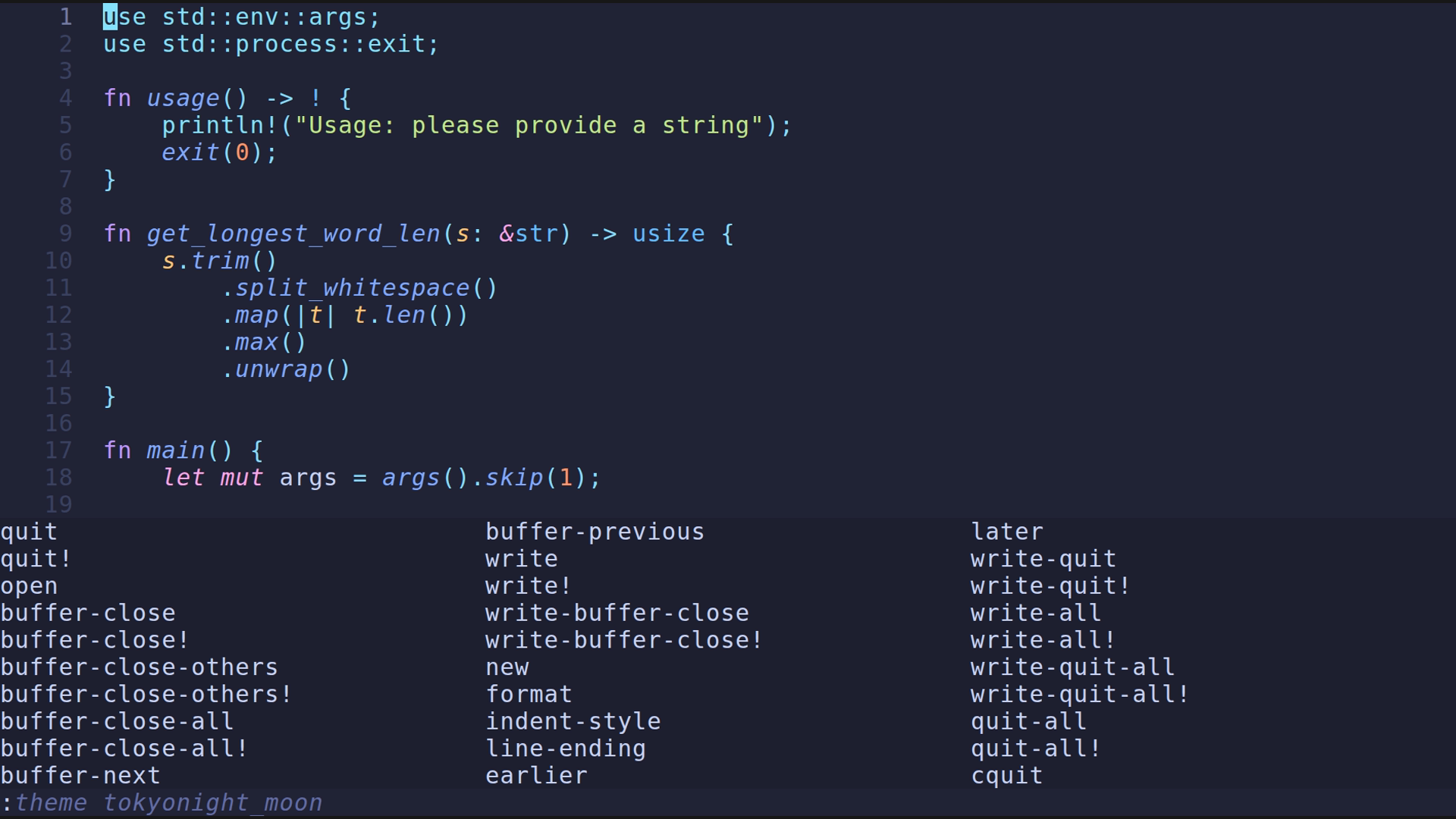
Task: Pick the 'new' command entry
Action: tap(507, 667)
